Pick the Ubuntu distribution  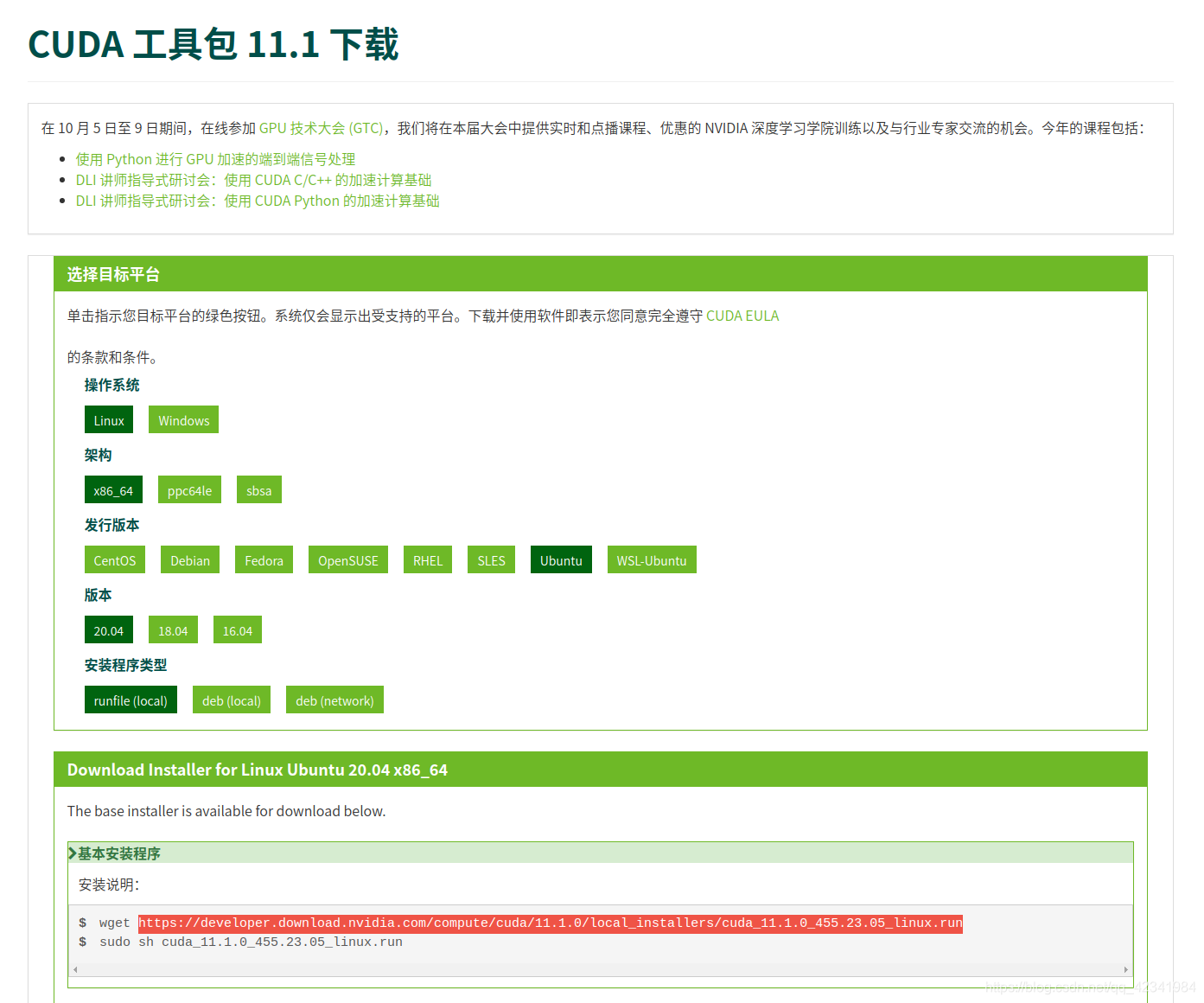(x=561, y=560)
